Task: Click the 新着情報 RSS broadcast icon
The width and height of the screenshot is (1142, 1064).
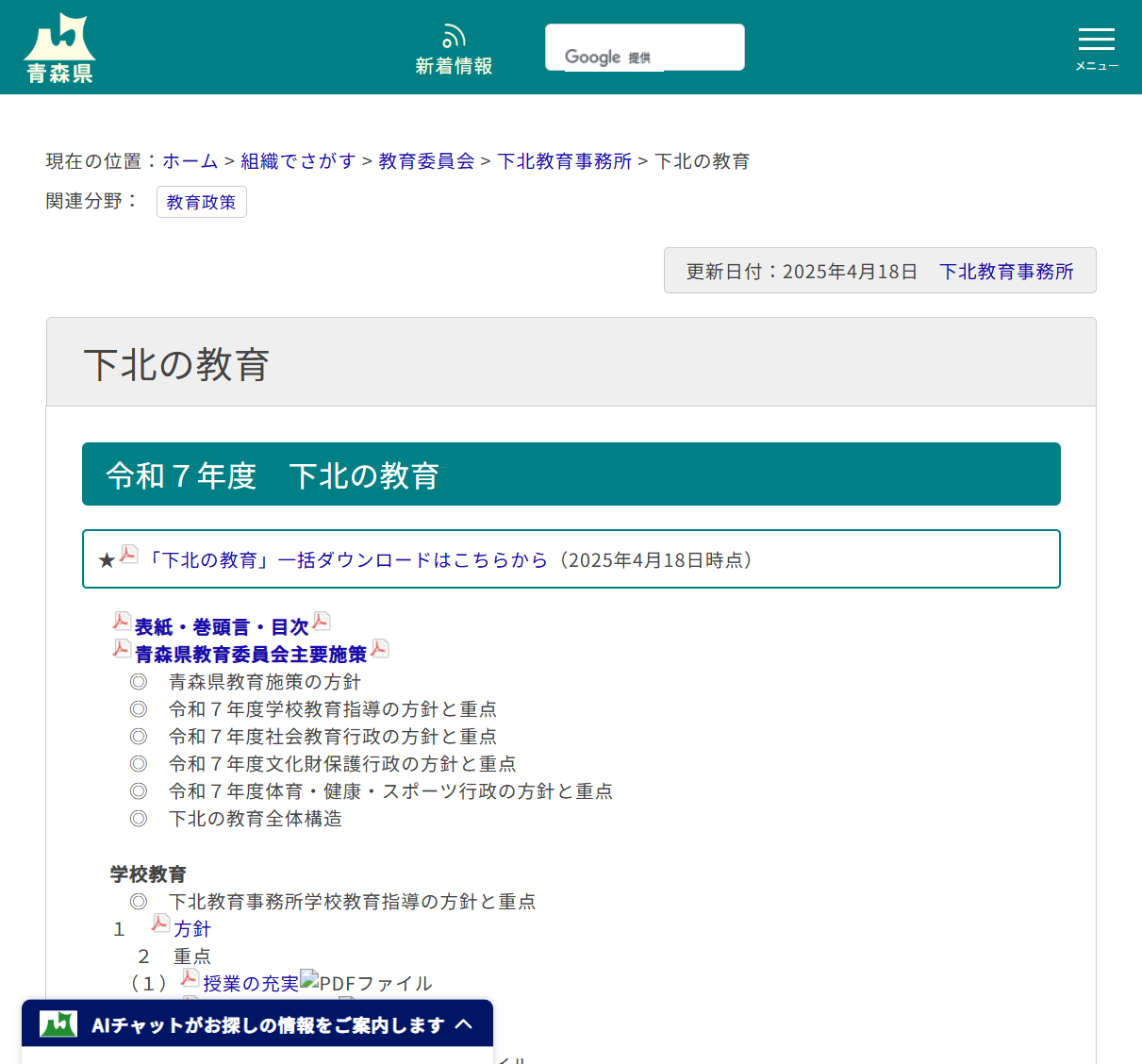Action: pyautogui.click(x=454, y=35)
